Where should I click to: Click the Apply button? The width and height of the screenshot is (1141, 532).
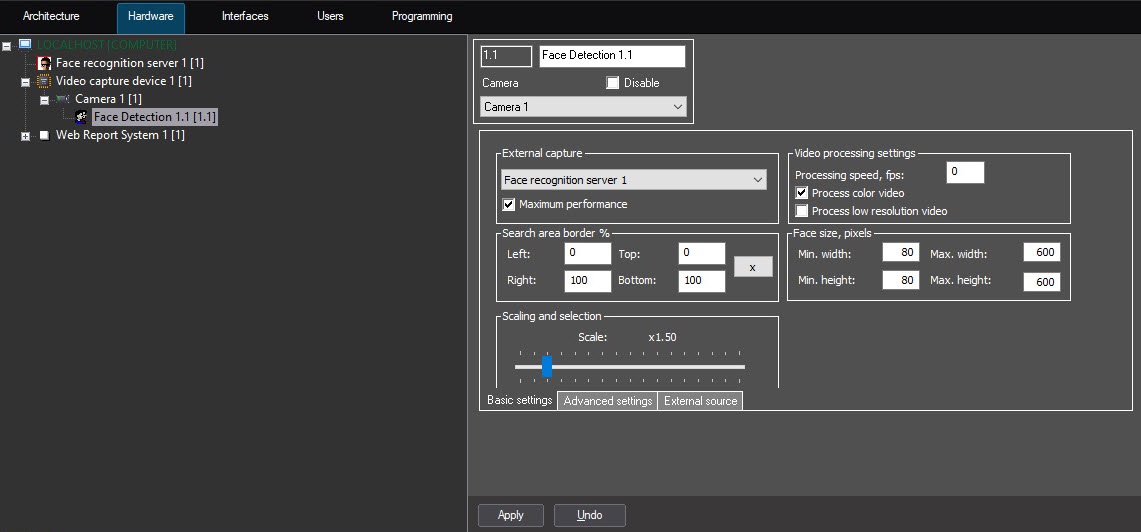click(510, 515)
